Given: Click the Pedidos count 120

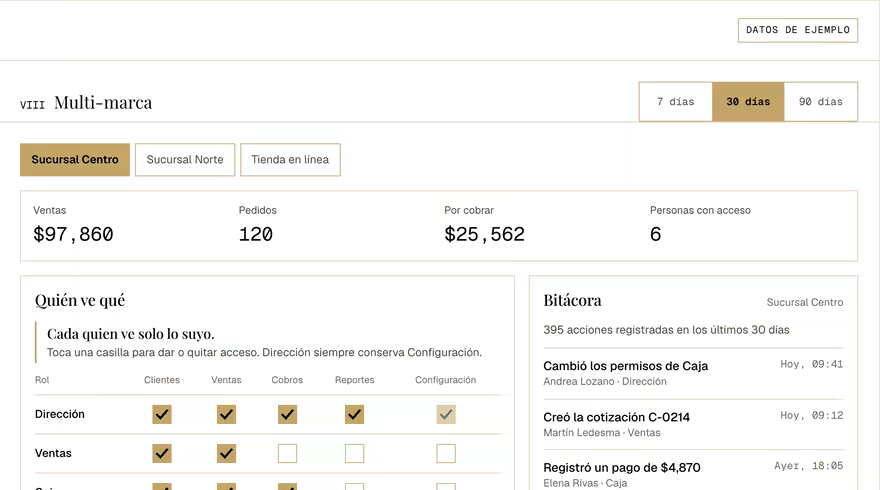Looking at the screenshot, I should point(256,234).
